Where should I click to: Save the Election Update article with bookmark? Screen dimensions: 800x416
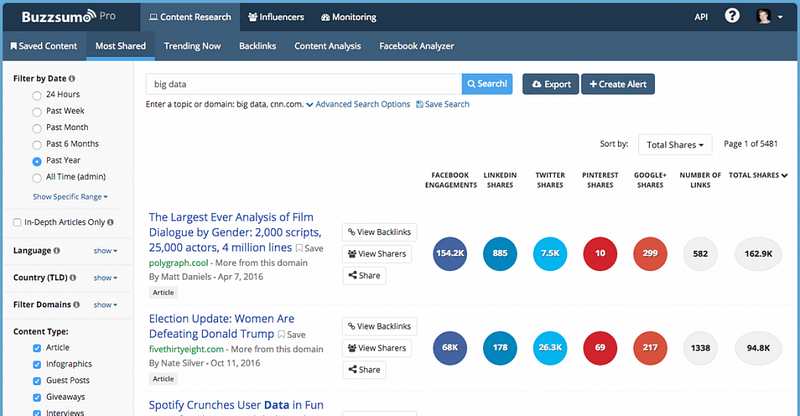click(x=292, y=335)
